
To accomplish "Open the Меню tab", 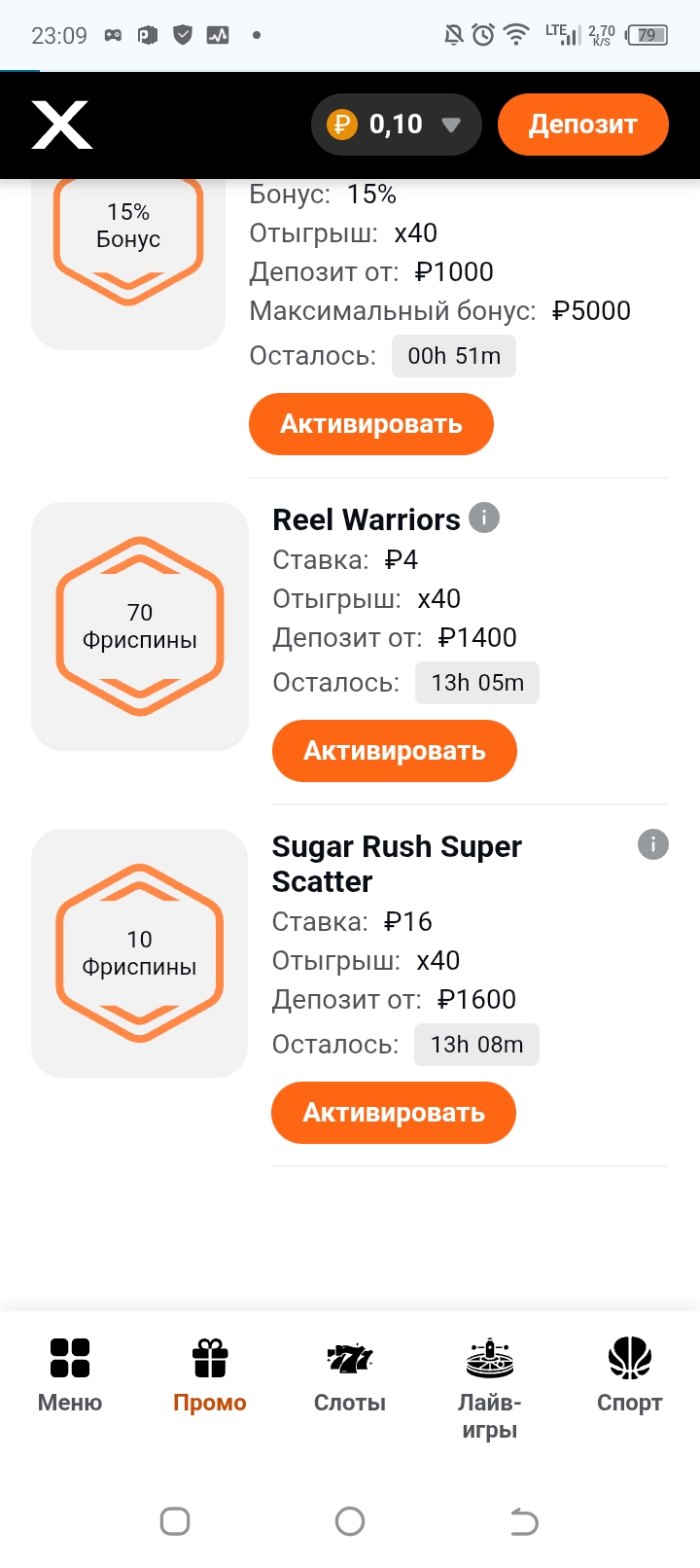I will [70, 1373].
